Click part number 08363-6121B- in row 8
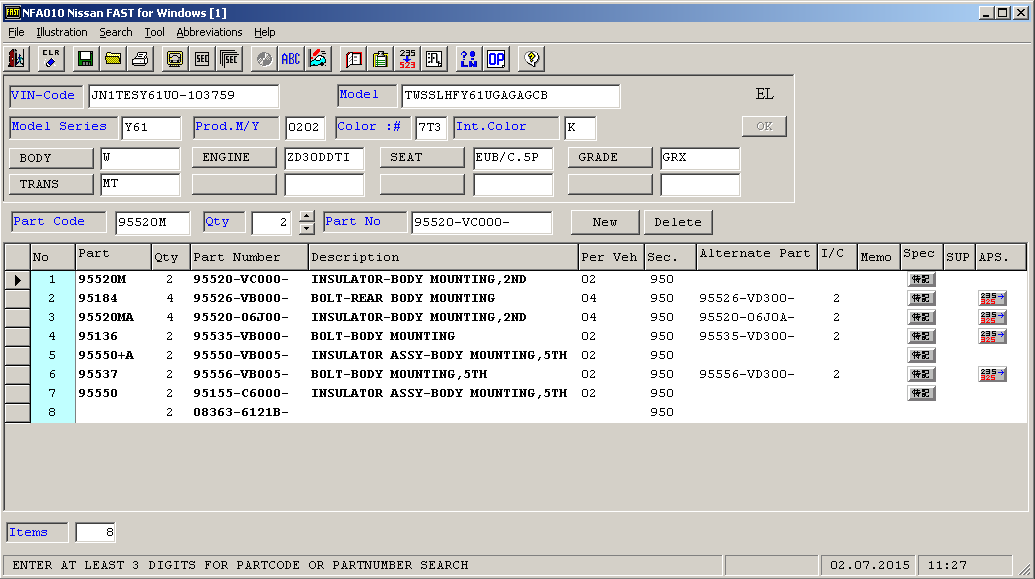The image size is (1035, 579). pyautogui.click(x=241, y=413)
